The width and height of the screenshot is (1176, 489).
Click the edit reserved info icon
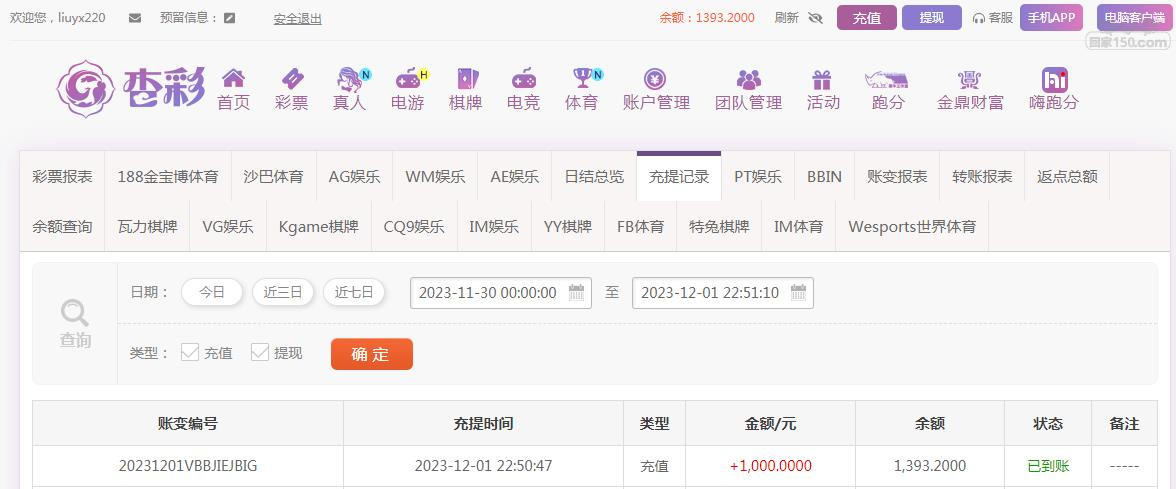point(230,18)
